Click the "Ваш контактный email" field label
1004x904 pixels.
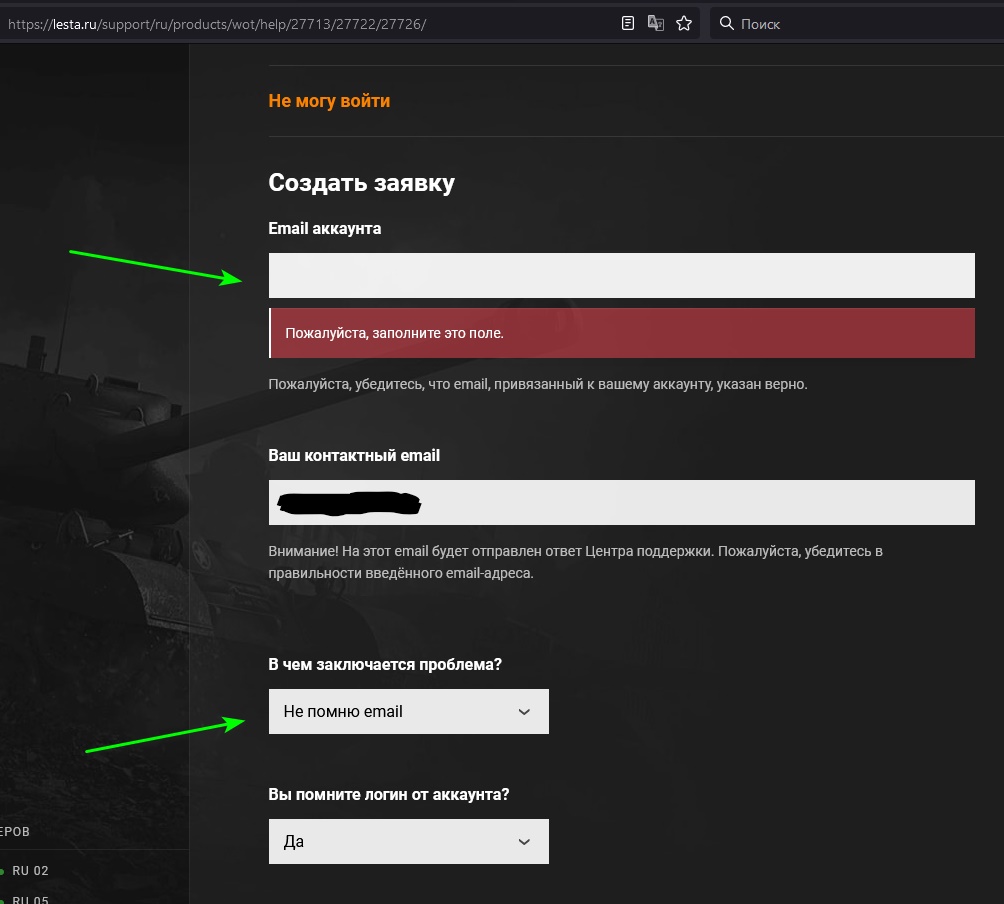(354, 455)
